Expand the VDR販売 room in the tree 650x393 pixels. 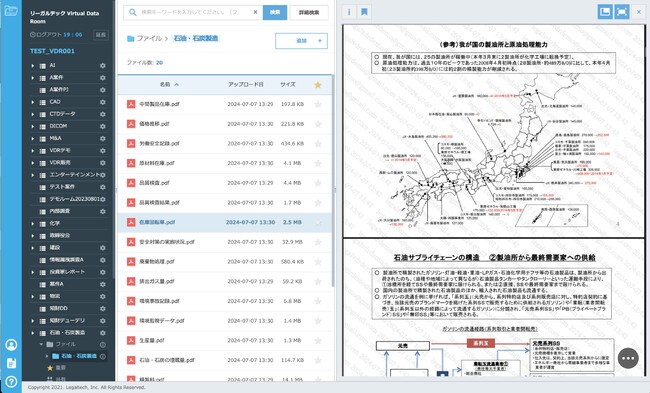click(33, 163)
